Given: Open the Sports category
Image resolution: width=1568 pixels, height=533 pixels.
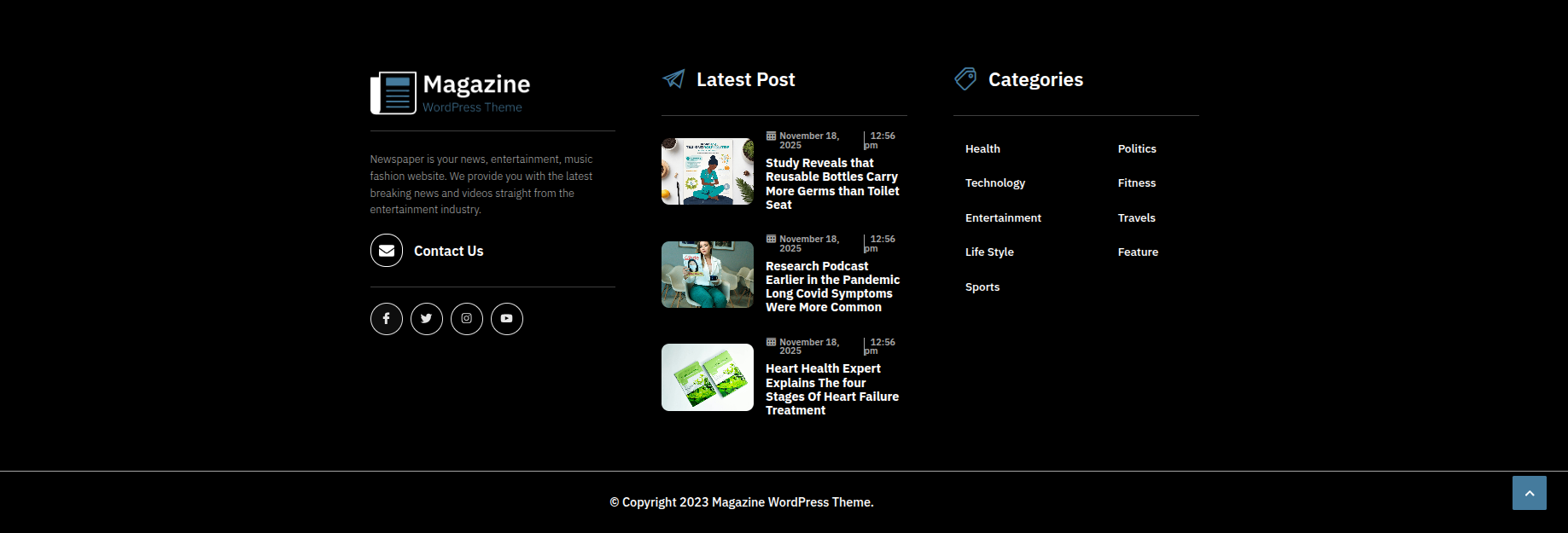Looking at the screenshot, I should [x=982, y=287].
